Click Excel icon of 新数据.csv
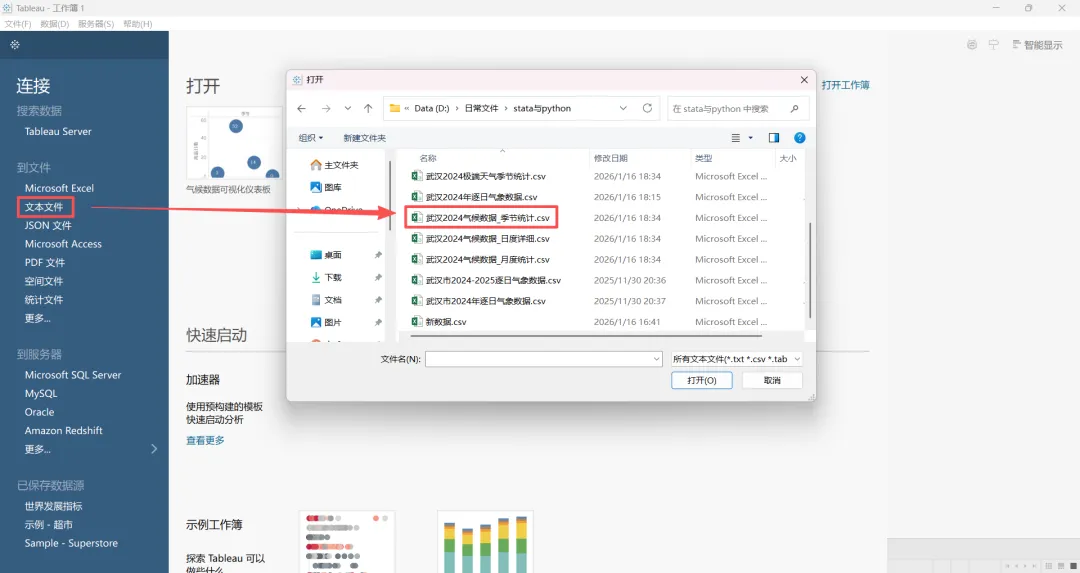Screen dimensions: 1080x573 click(x=416, y=322)
